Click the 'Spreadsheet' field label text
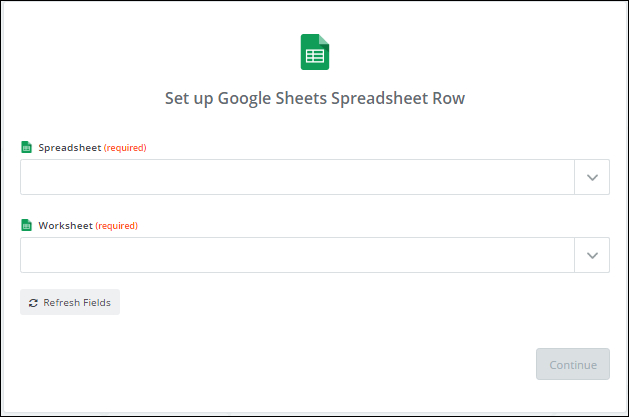 click(70, 148)
